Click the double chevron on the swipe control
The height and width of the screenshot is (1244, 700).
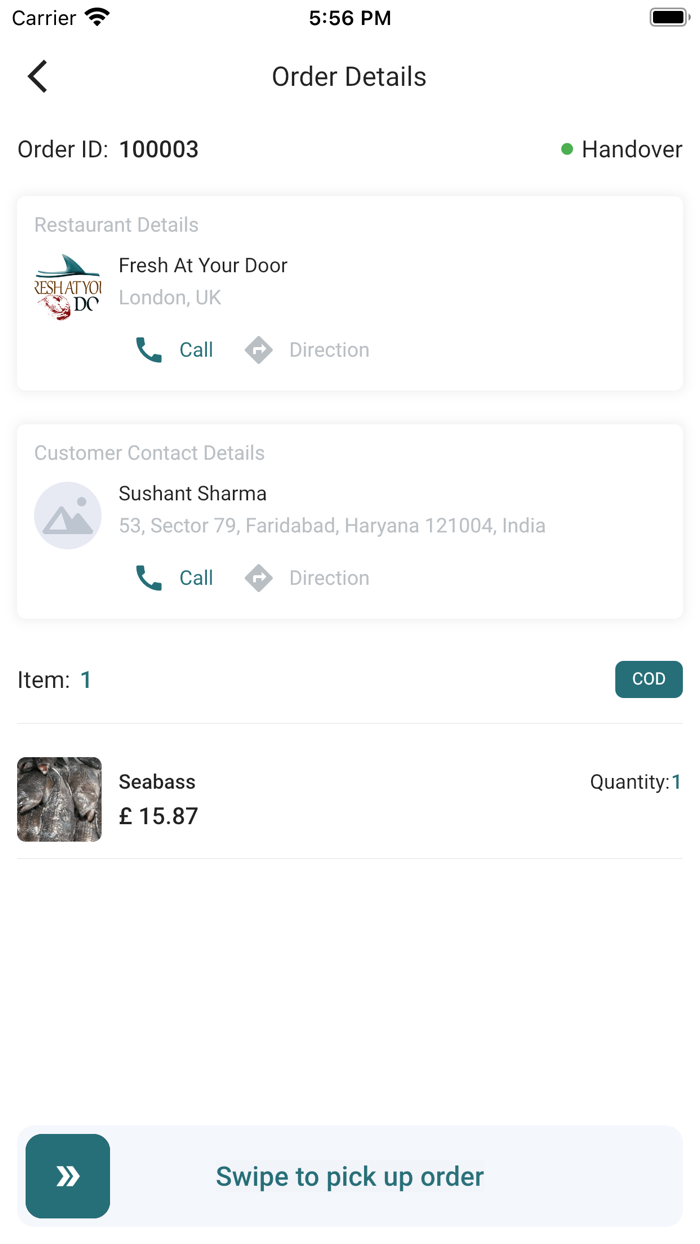coord(67,1176)
